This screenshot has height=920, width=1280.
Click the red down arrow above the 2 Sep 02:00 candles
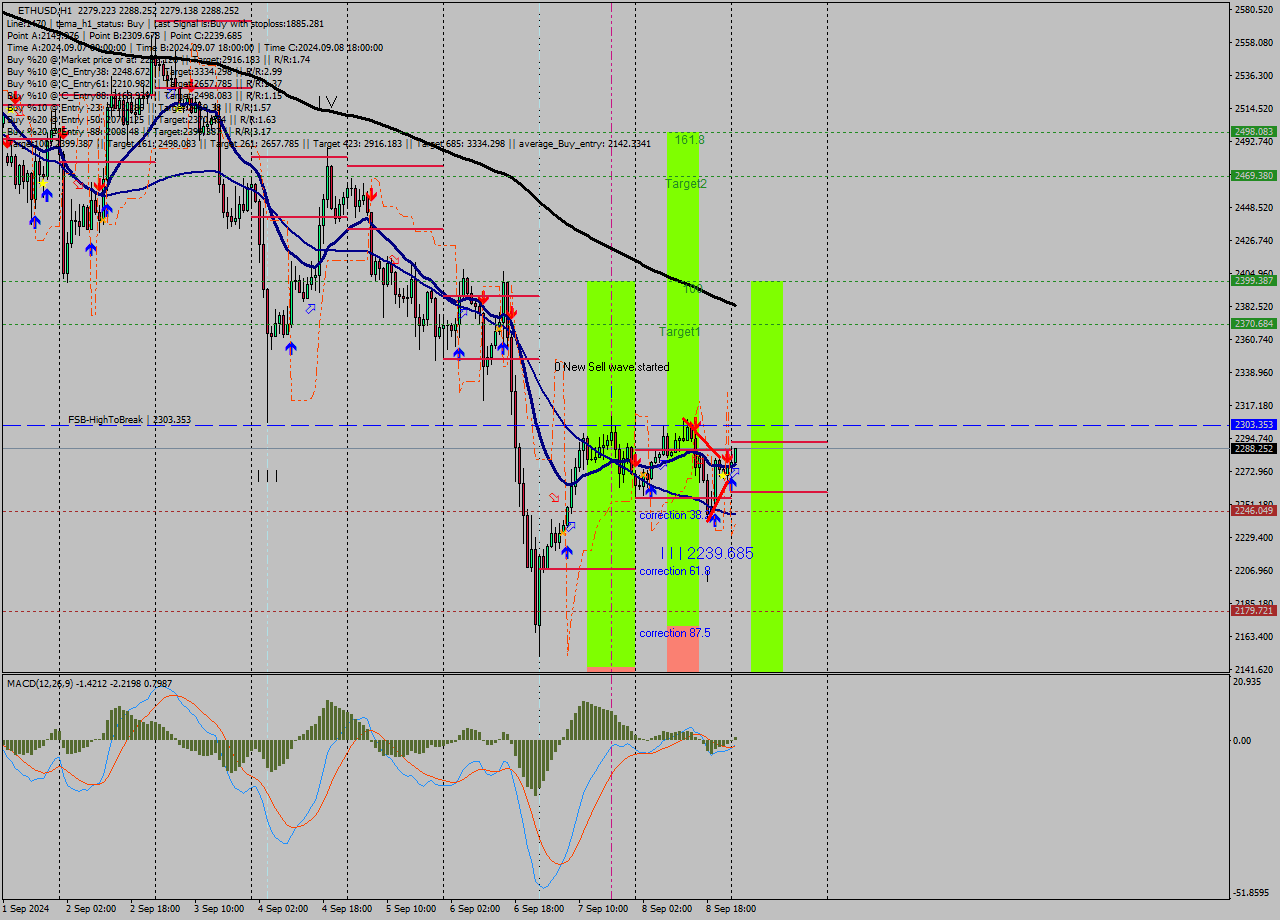[x=99, y=185]
